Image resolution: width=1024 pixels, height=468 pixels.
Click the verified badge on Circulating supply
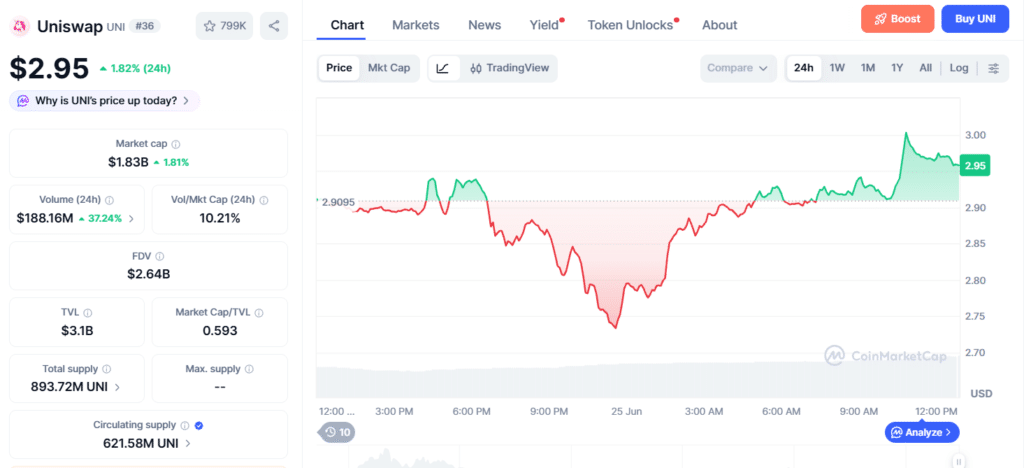(199, 425)
